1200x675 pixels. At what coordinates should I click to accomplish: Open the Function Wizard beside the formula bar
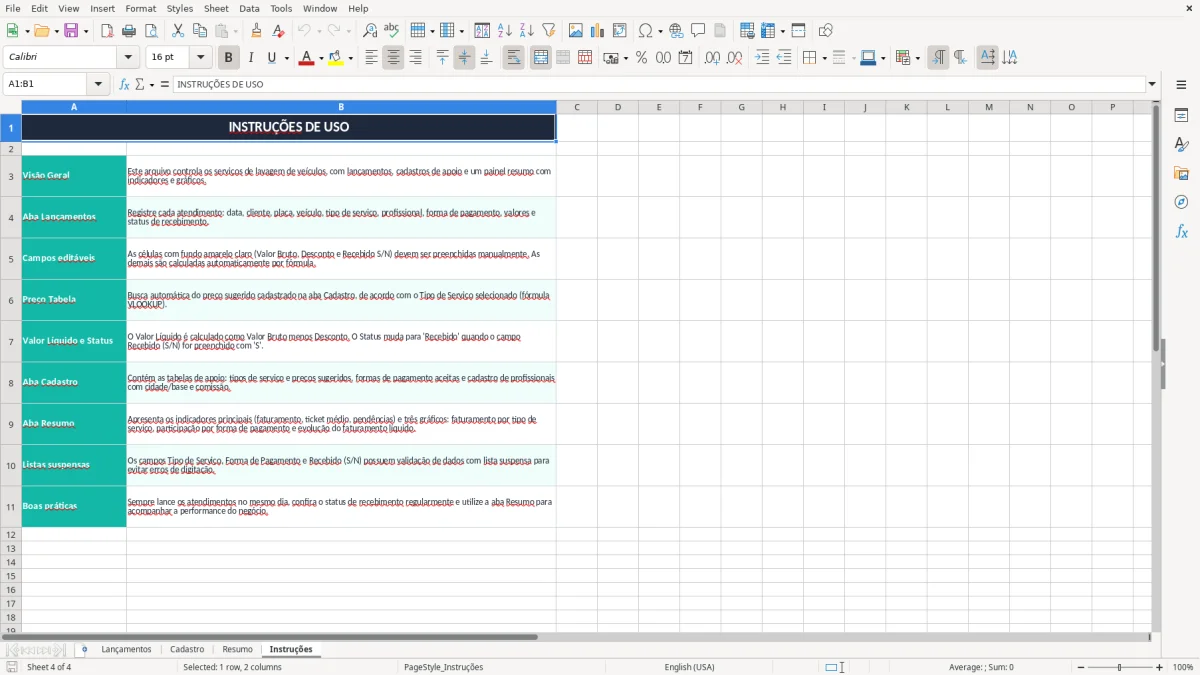[x=125, y=84]
